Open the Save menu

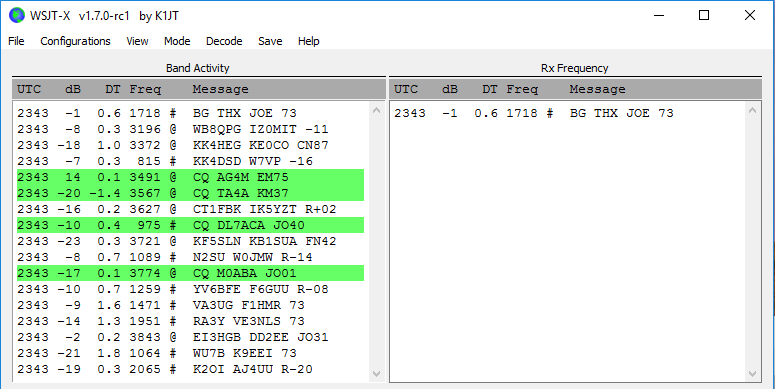pos(270,41)
